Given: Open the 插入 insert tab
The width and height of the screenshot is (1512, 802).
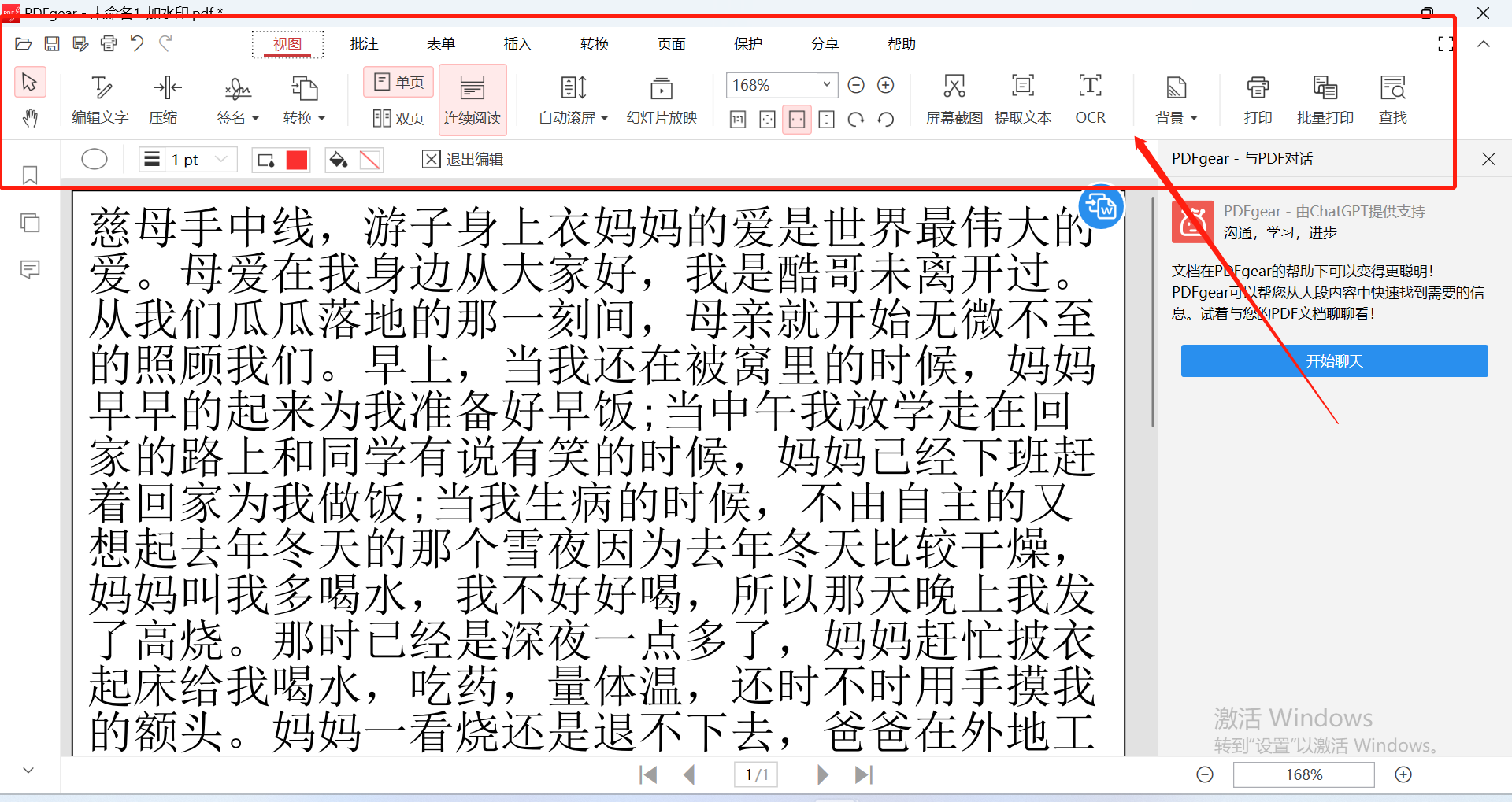Looking at the screenshot, I should coord(517,44).
